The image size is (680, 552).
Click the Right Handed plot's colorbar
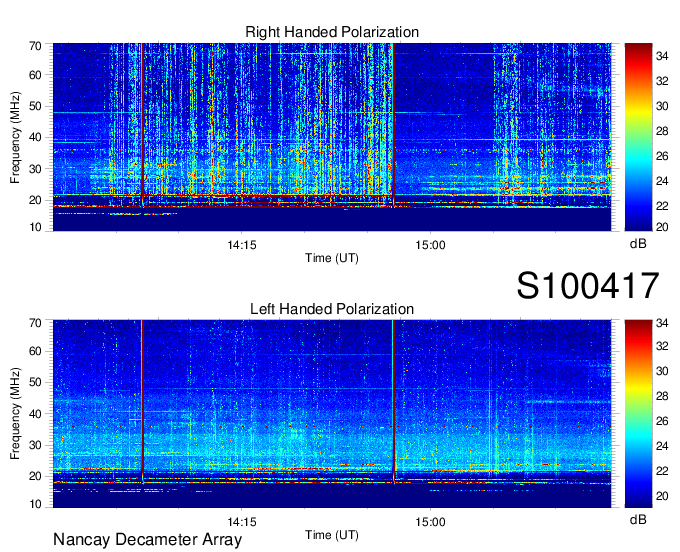(x=638, y=137)
